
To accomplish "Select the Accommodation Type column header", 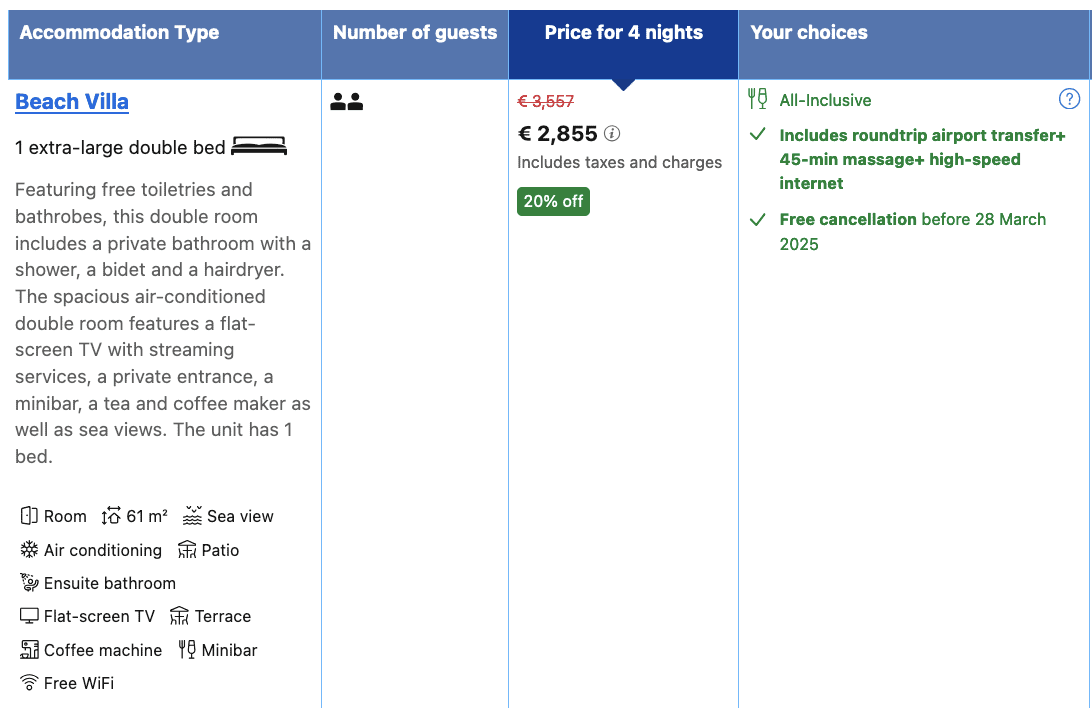I will click(119, 33).
